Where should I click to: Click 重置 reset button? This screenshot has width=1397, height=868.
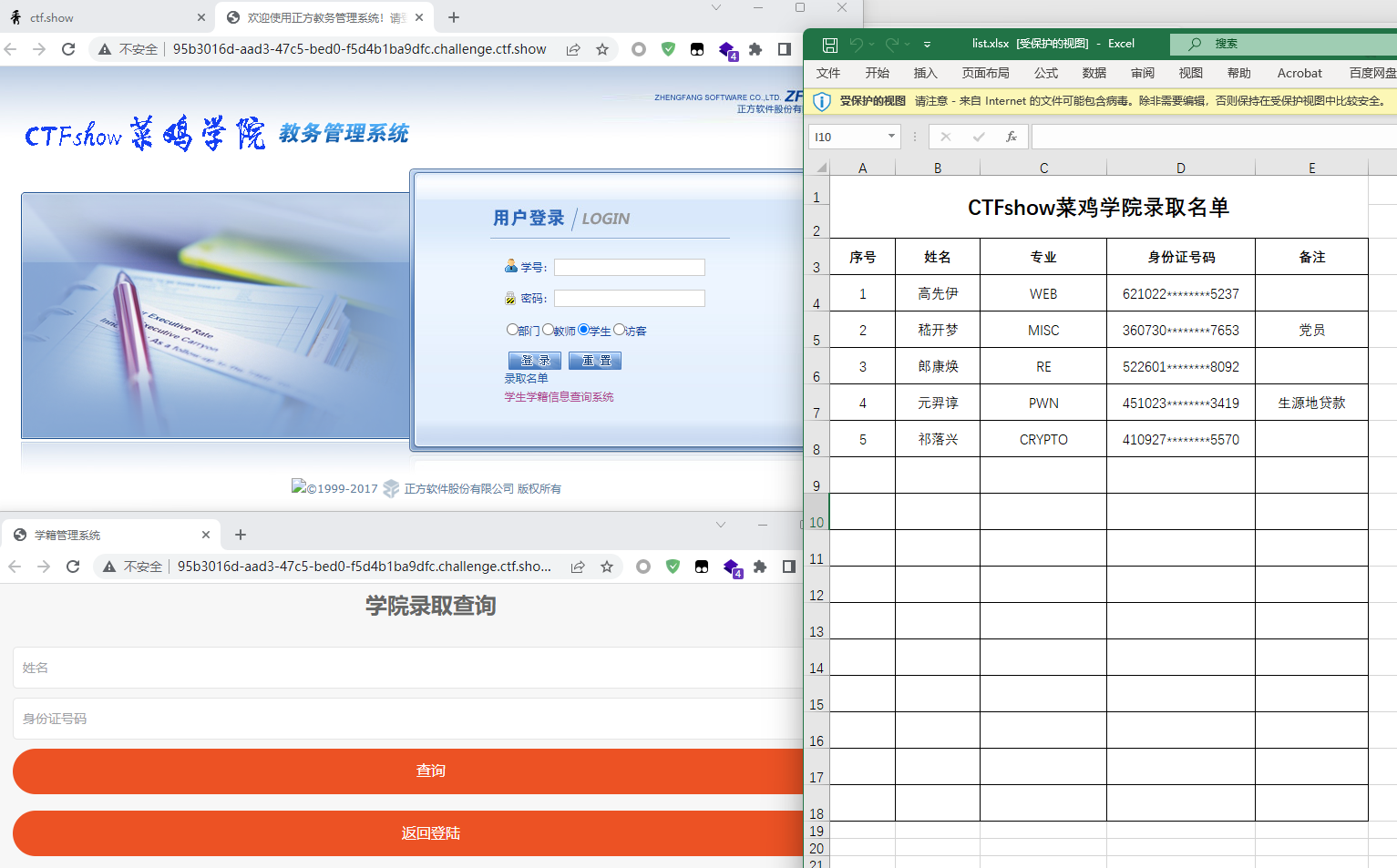click(x=595, y=361)
